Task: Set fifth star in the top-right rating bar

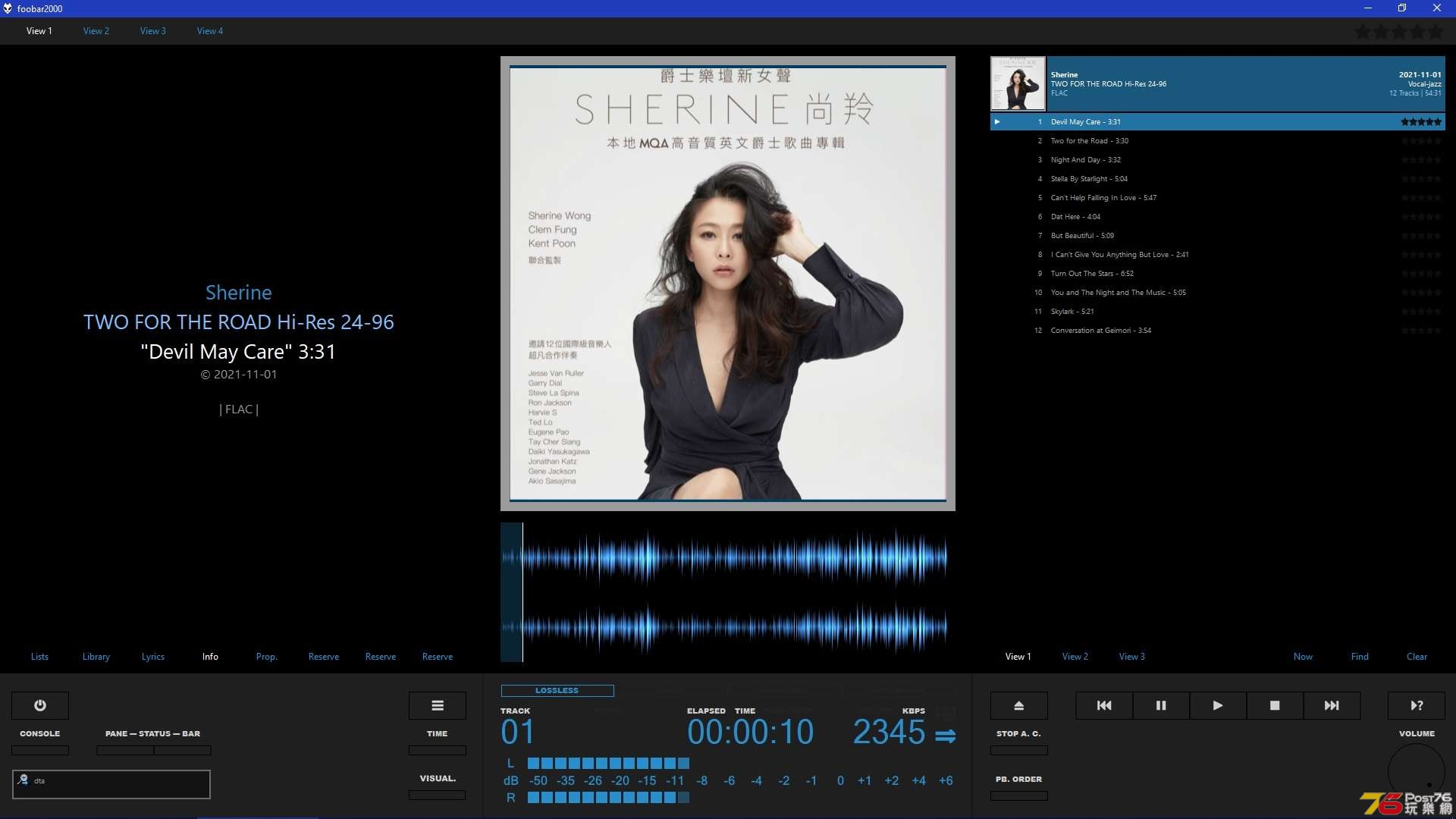Action: [x=1436, y=32]
